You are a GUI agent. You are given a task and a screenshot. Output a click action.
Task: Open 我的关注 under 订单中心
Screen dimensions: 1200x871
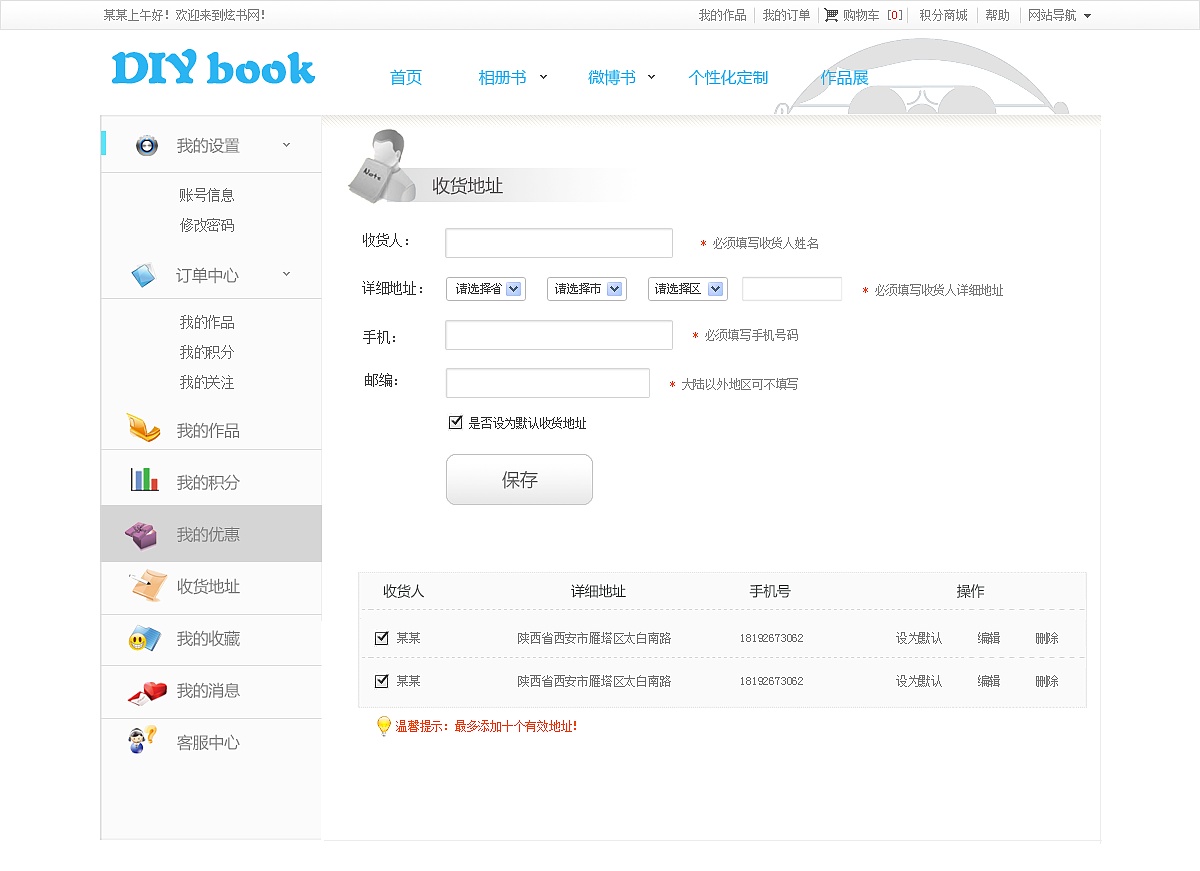[x=207, y=382]
